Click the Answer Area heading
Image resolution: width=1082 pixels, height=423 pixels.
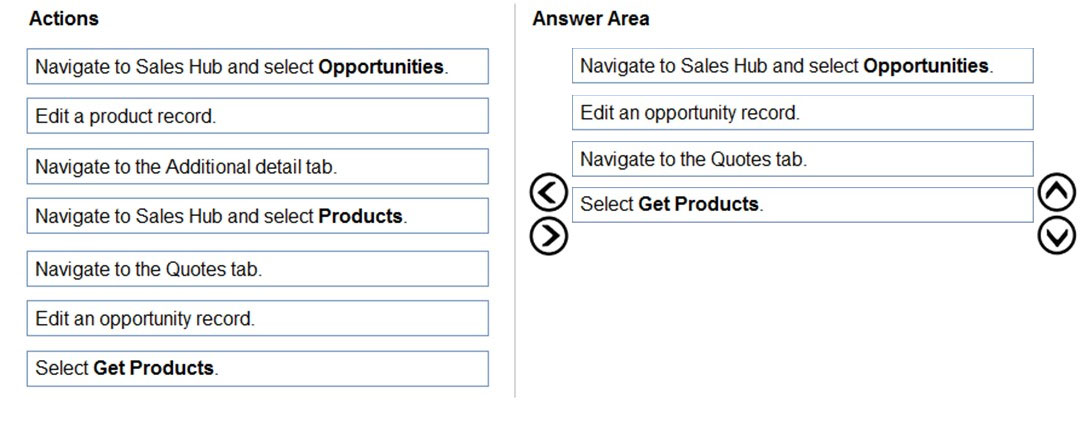pos(591,19)
